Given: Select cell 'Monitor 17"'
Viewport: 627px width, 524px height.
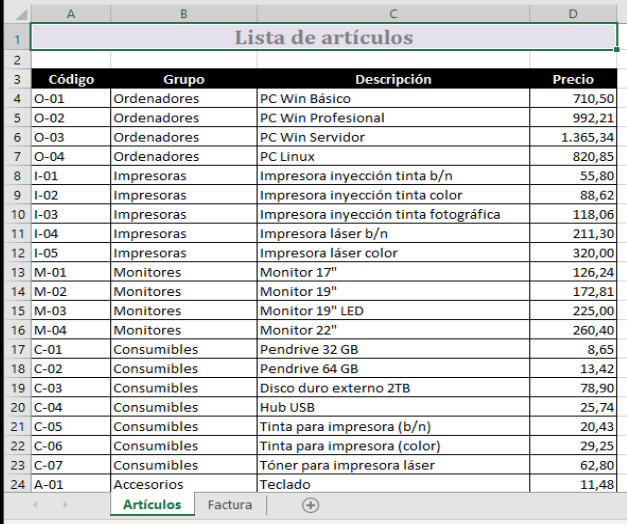Looking at the screenshot, I should click(x=393, y=272).
